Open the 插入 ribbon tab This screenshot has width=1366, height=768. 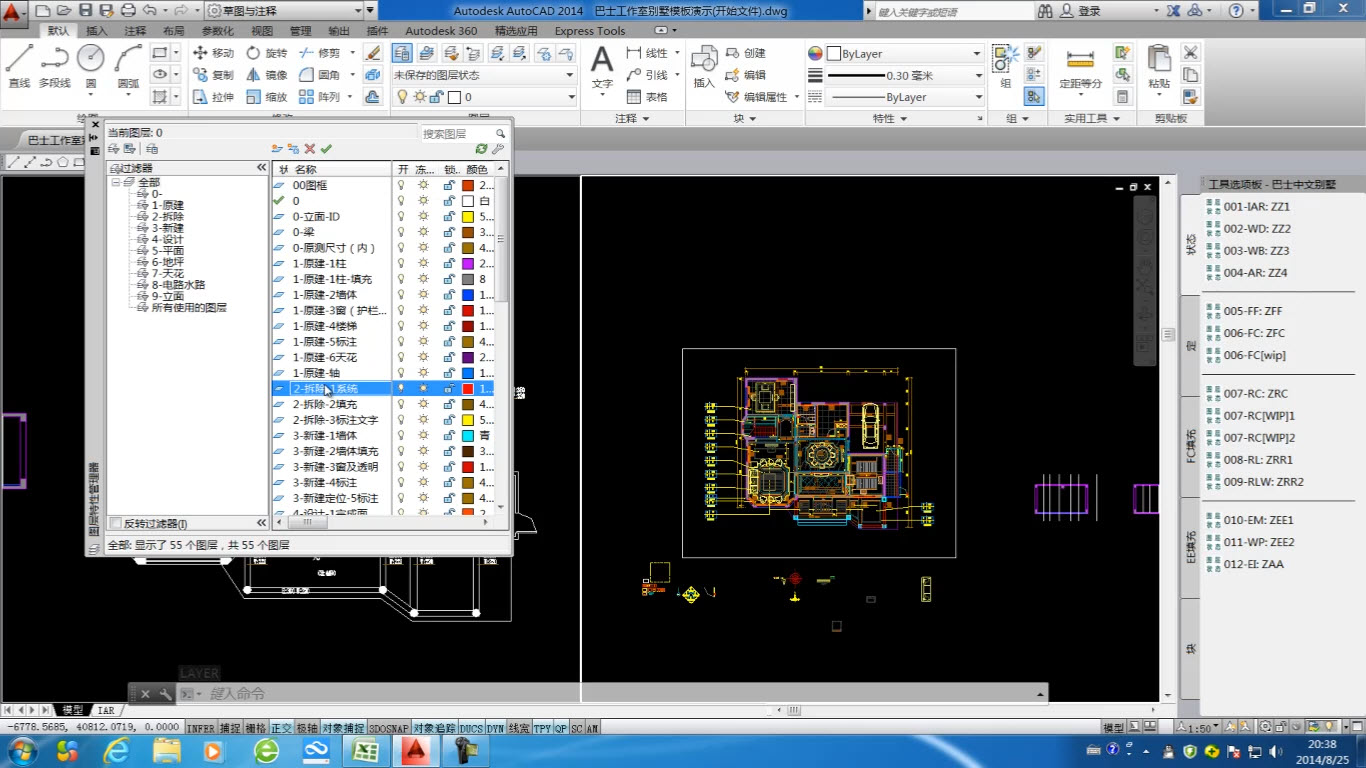pyautogui.click(x=97, y=31)
